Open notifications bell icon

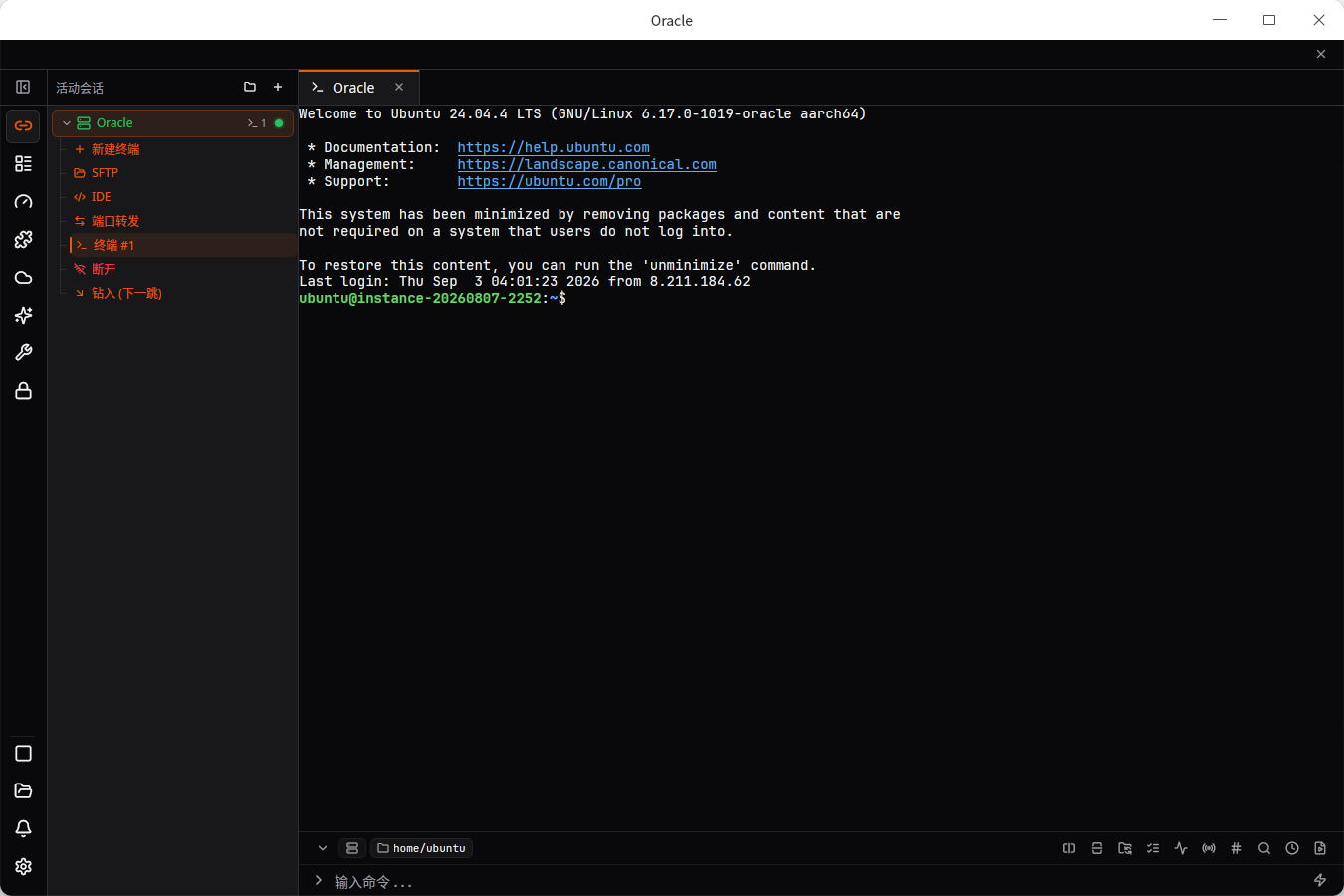[23, 829]
